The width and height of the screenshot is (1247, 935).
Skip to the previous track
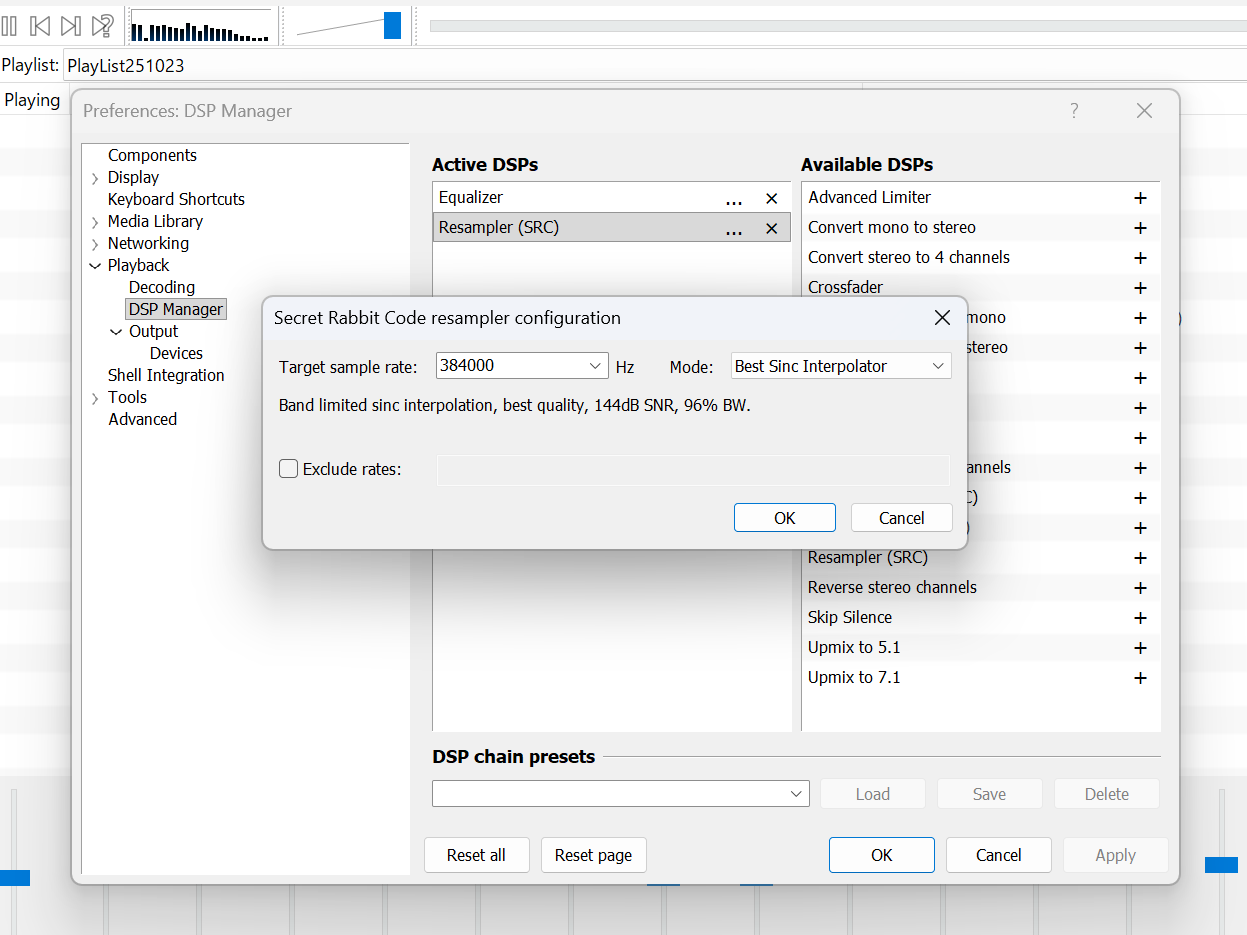[x=40, y=26]
